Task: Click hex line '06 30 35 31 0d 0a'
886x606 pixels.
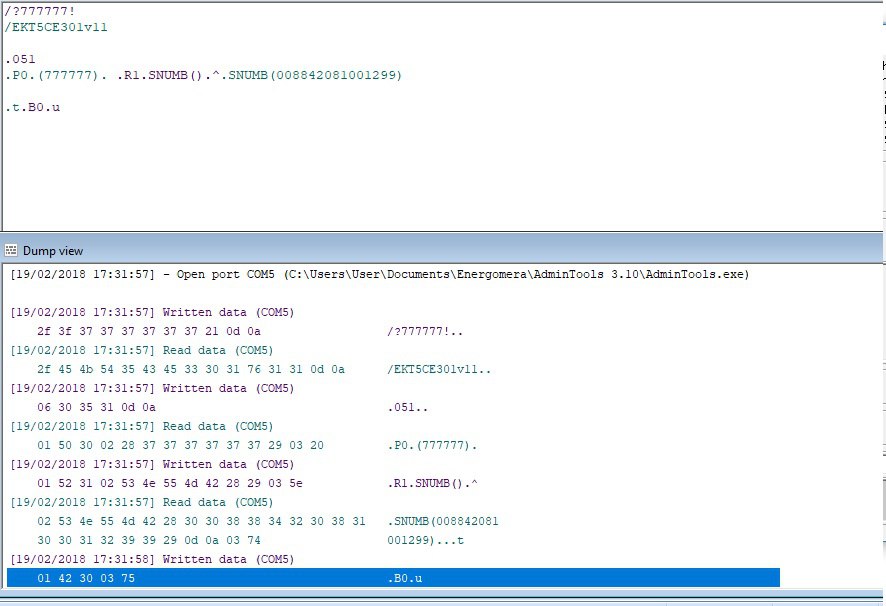Action: pos(97,407)
